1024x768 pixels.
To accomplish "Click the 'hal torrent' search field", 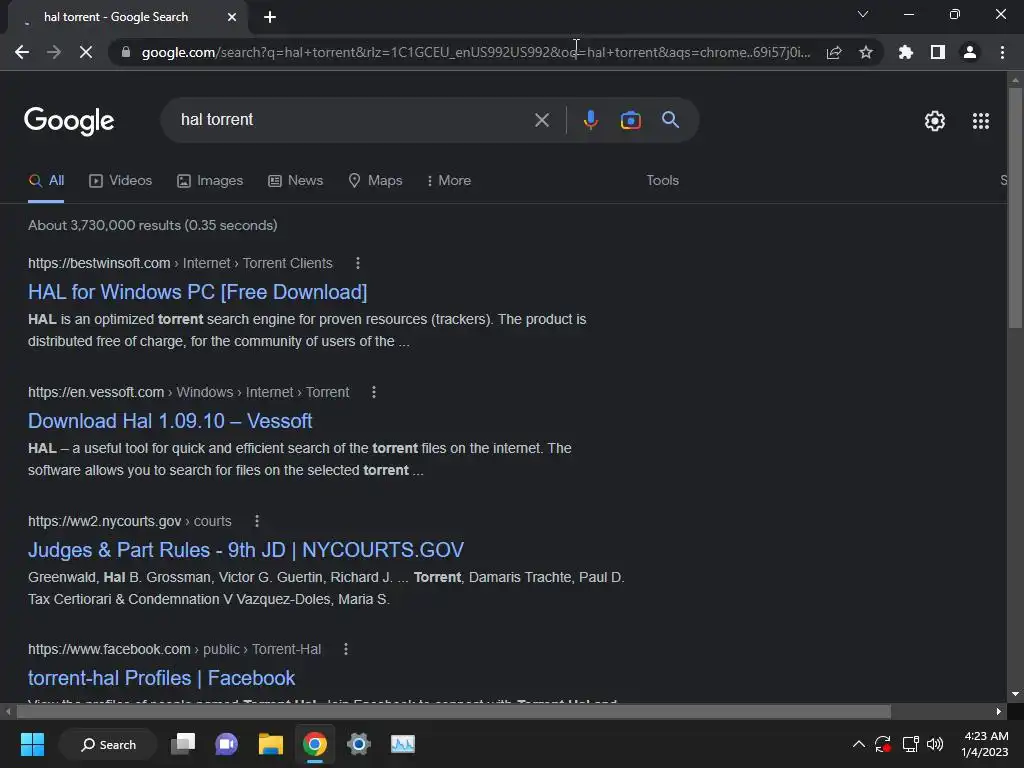I will click(x=353, y=120).
